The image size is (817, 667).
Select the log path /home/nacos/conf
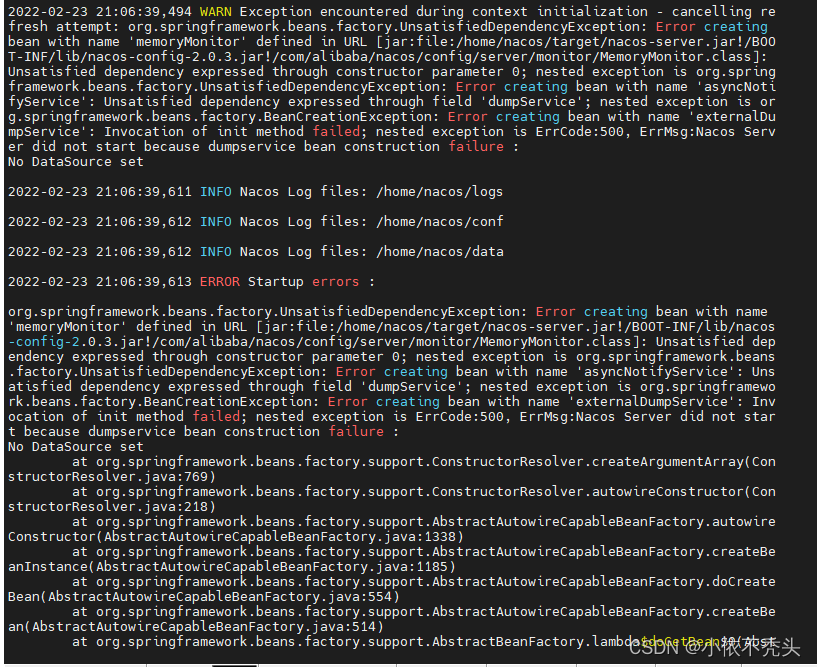[x=440, y=221]
